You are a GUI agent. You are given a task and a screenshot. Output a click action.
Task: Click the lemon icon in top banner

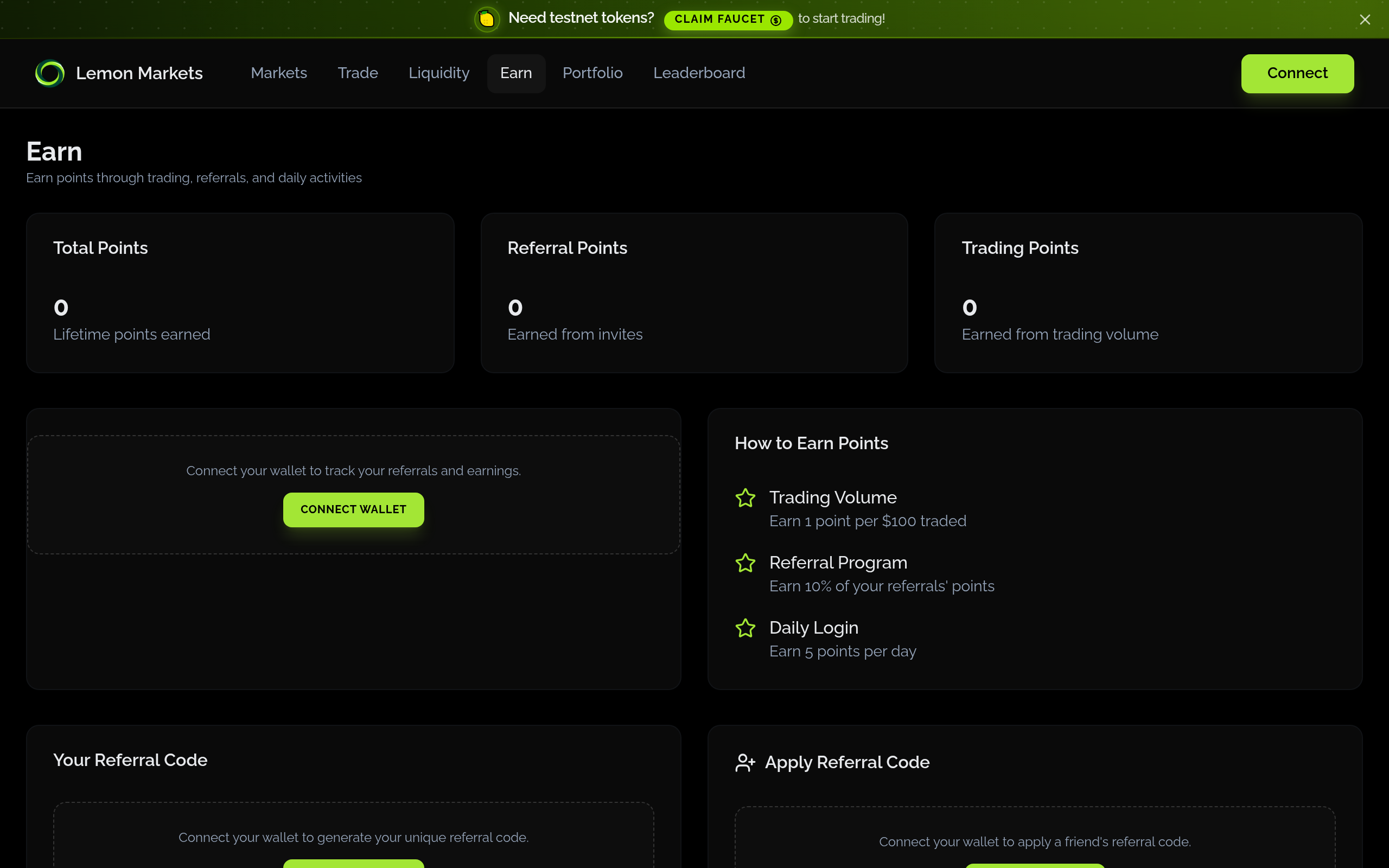(x=487, y=19)
